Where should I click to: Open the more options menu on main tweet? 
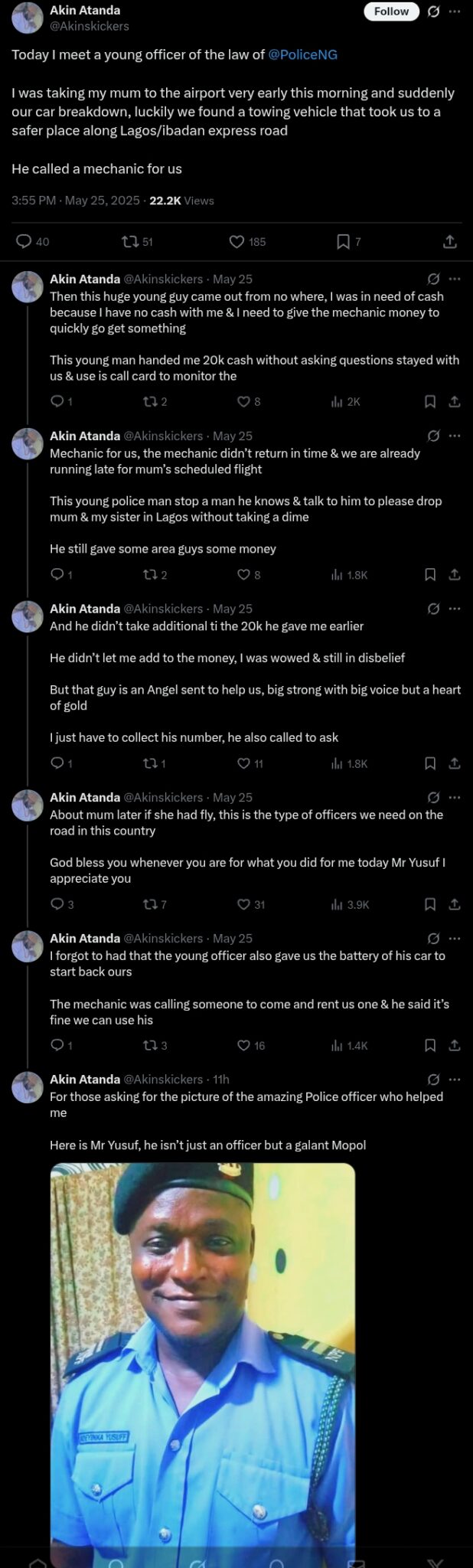pyautogui.click(x=455, y=11)
